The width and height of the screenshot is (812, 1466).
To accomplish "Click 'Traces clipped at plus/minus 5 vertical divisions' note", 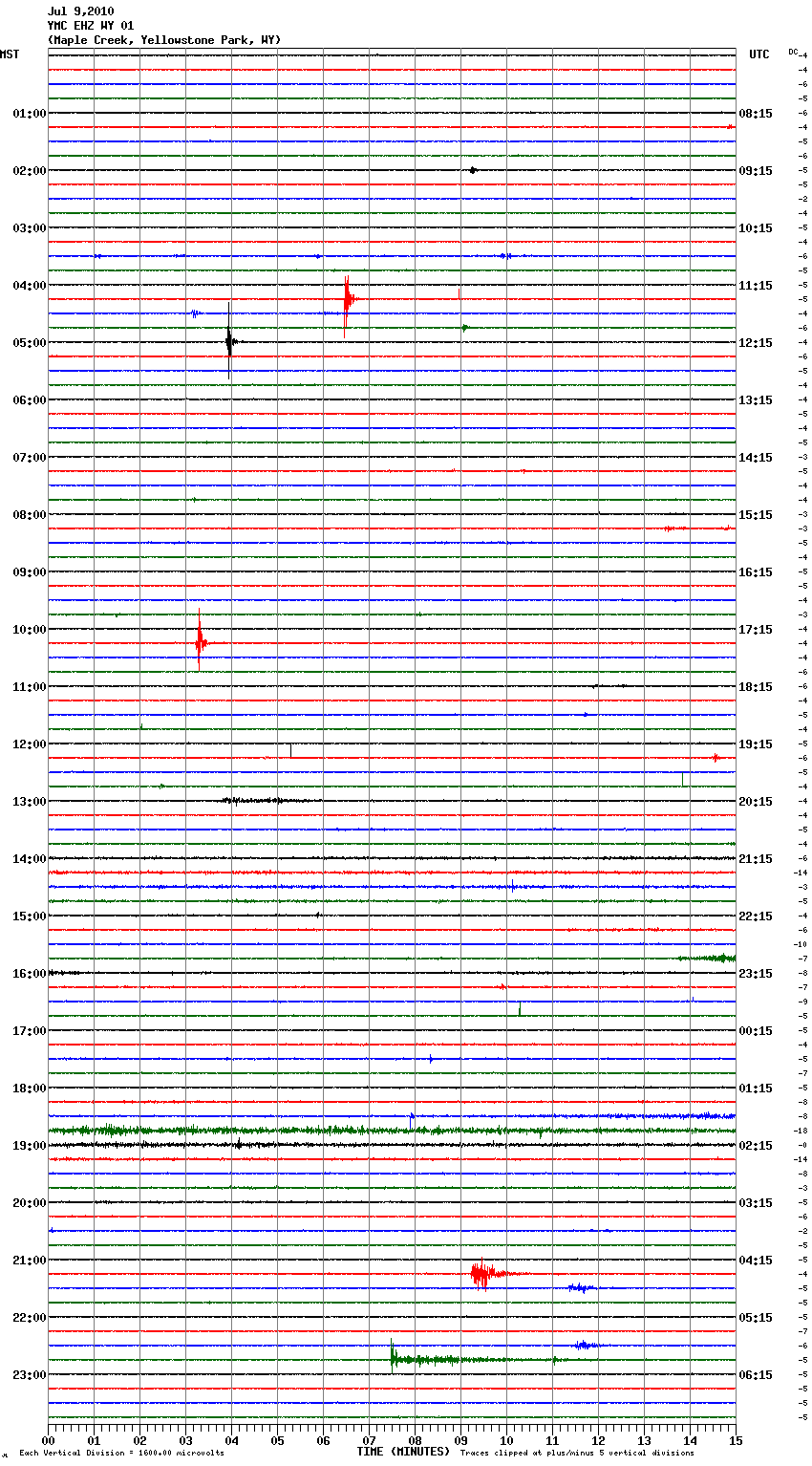I will (577, 1454).
